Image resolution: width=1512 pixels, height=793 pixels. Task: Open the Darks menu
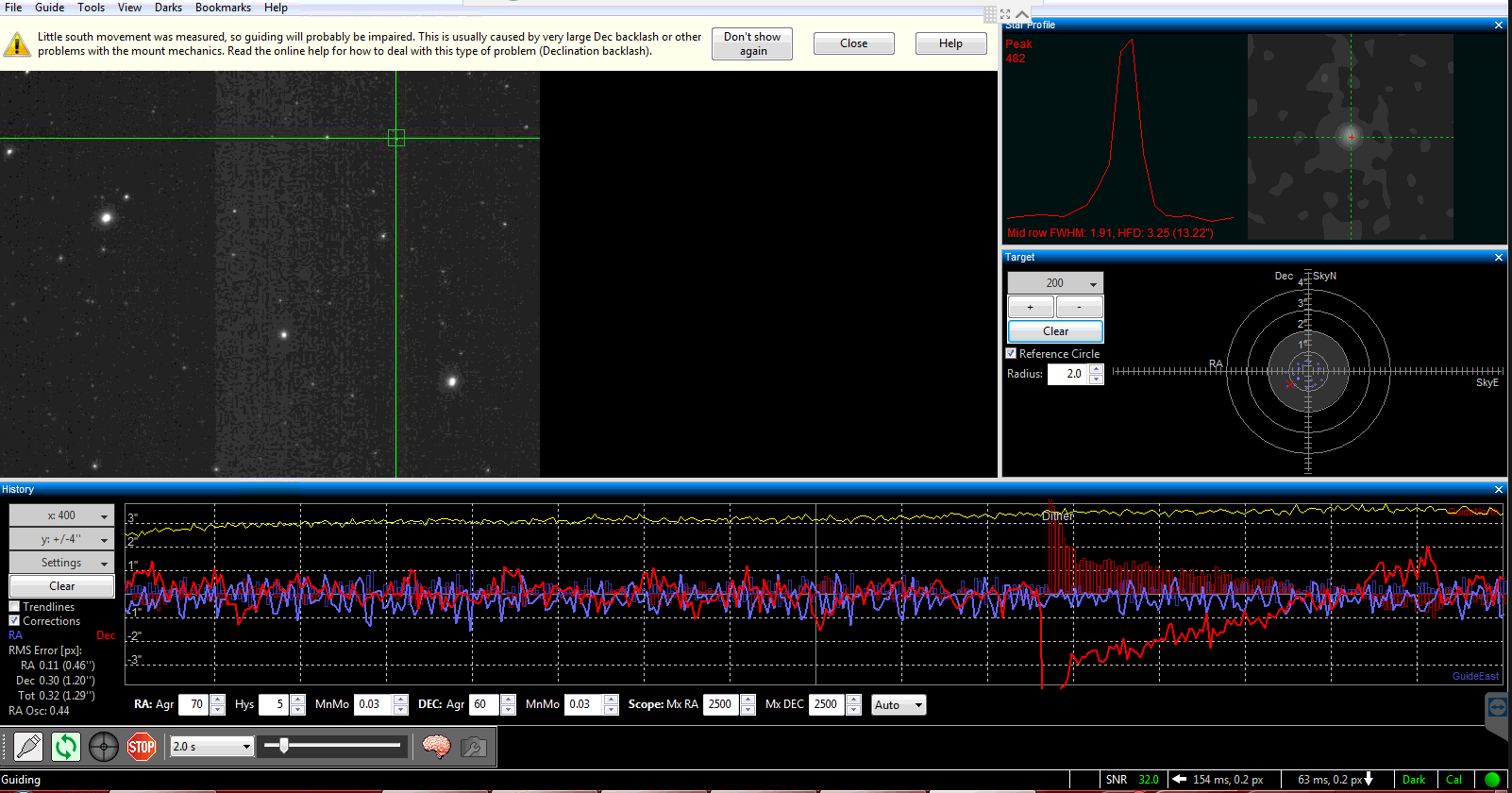pos(169,8)
